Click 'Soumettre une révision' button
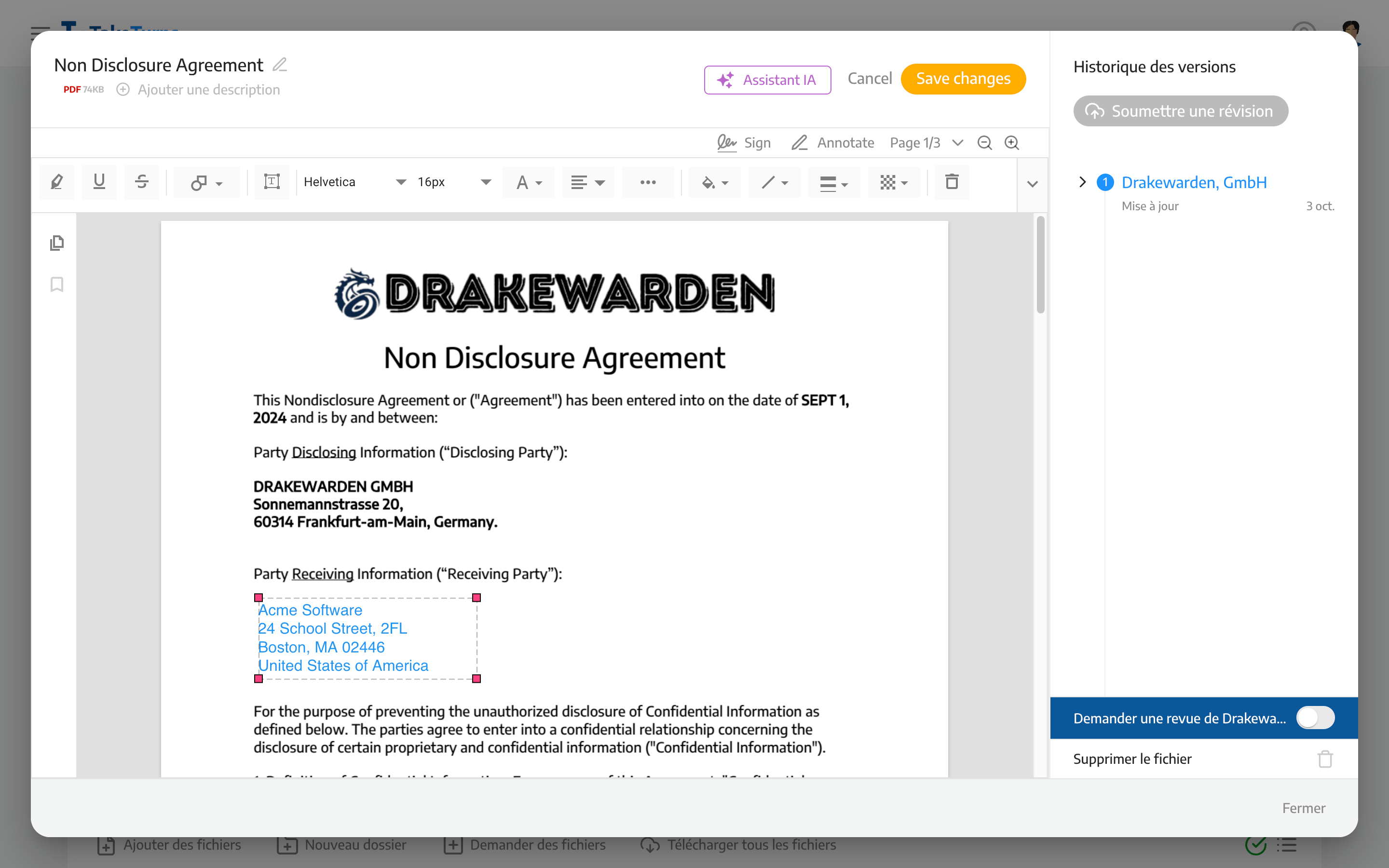 point(1181,111)
